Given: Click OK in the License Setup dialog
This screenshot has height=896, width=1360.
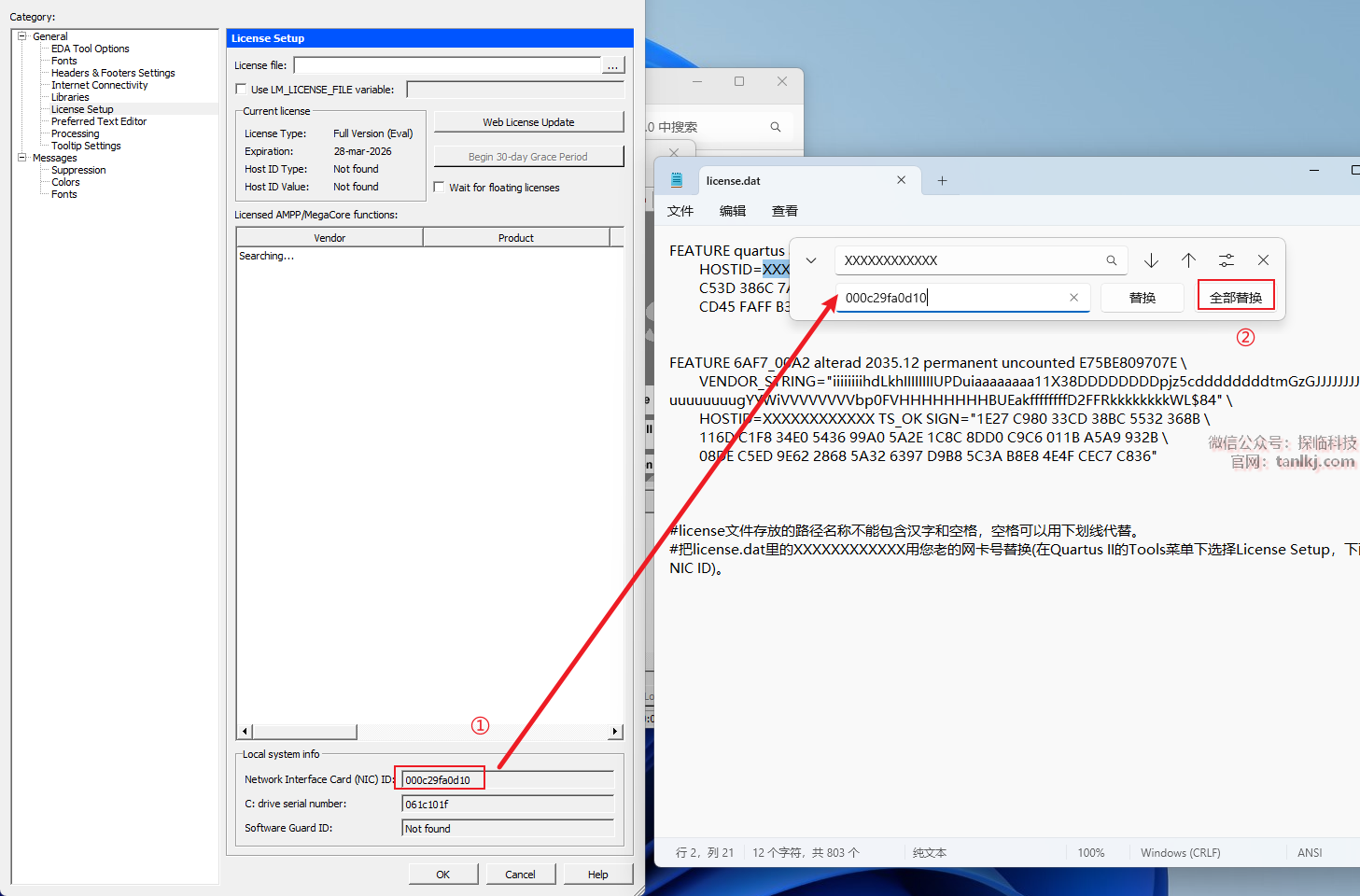Looking at the screenshot, I should click(443, 875).
